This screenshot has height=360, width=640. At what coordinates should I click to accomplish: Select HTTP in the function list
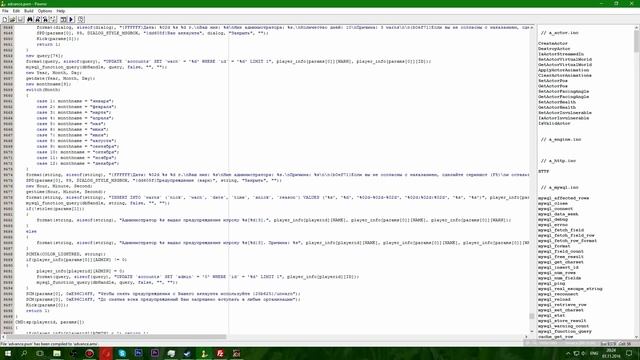(x=543, y=171)
